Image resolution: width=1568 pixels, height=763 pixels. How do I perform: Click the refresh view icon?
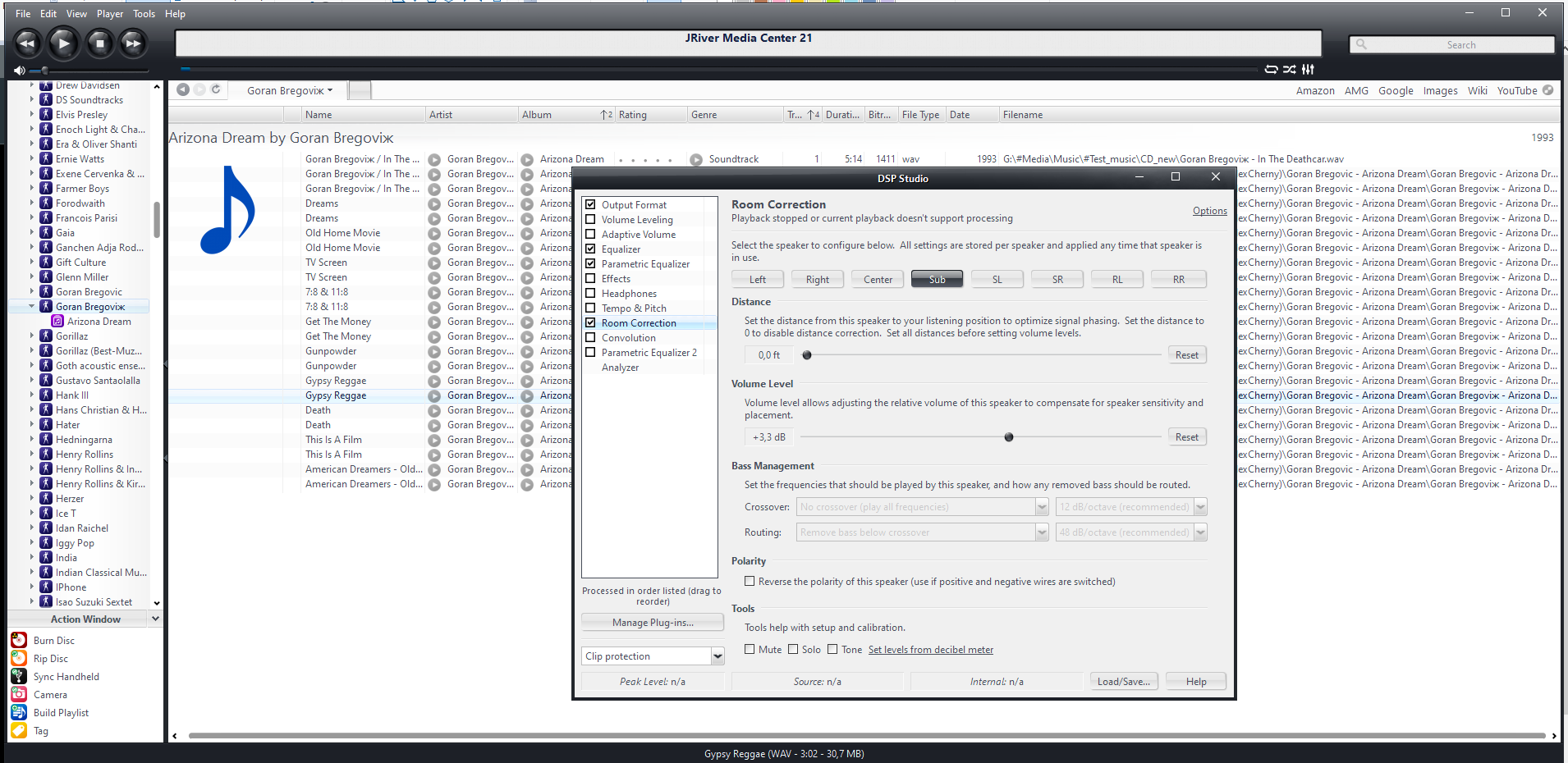click(216, 89)
